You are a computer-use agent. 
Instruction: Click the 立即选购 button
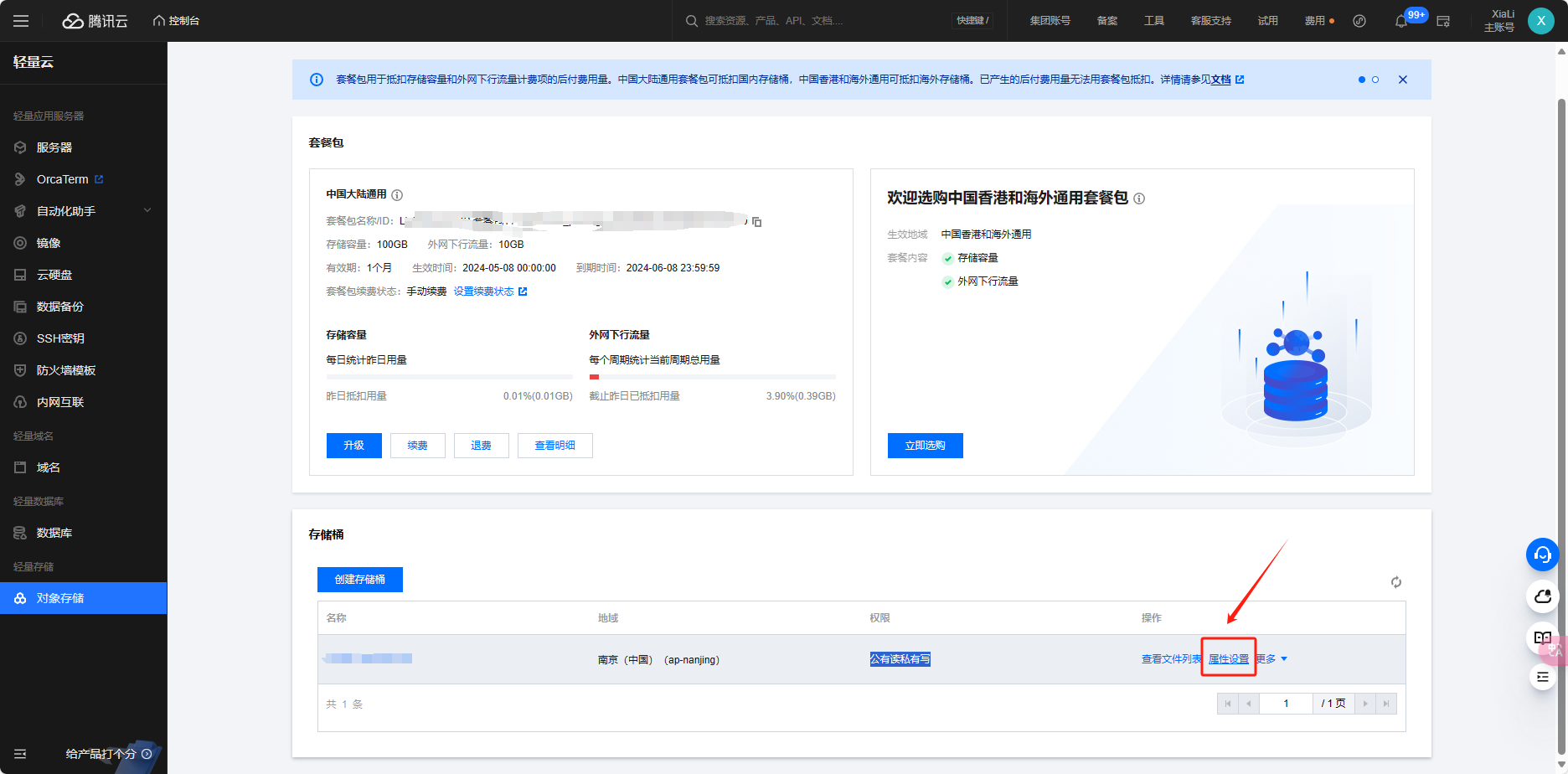[x=925, y=446]
